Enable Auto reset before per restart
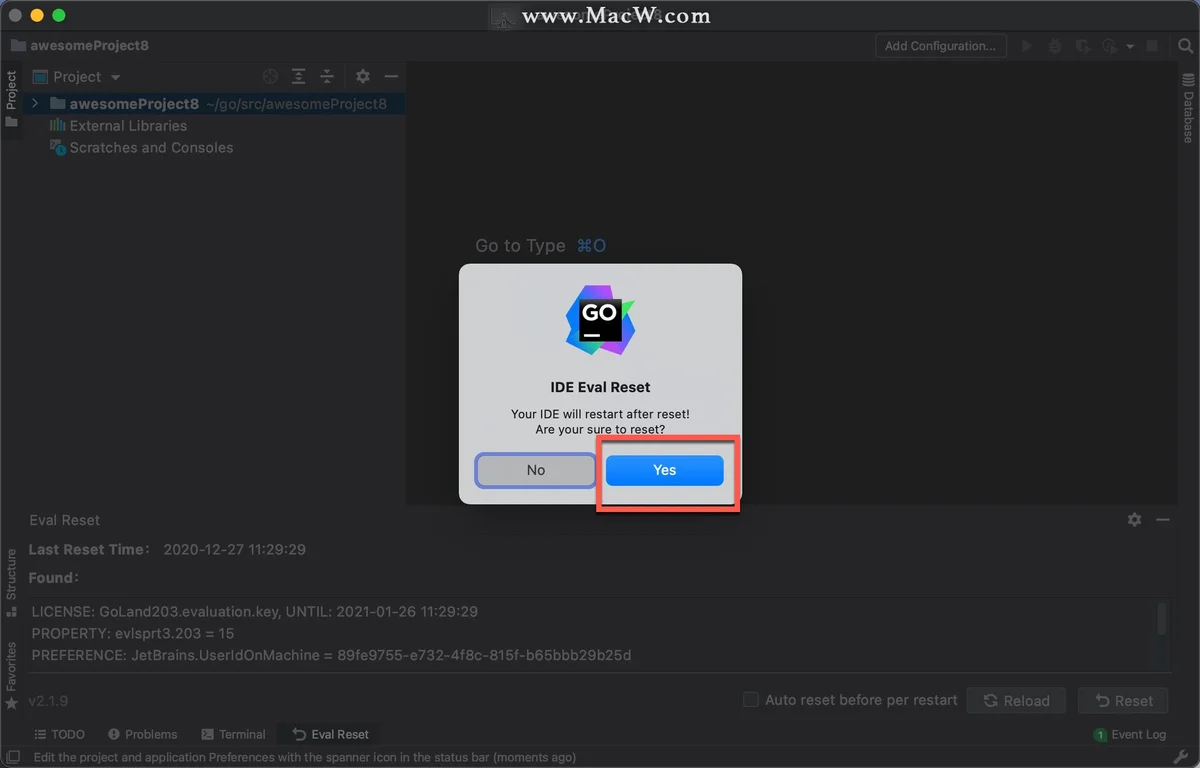 coord(751,700)
